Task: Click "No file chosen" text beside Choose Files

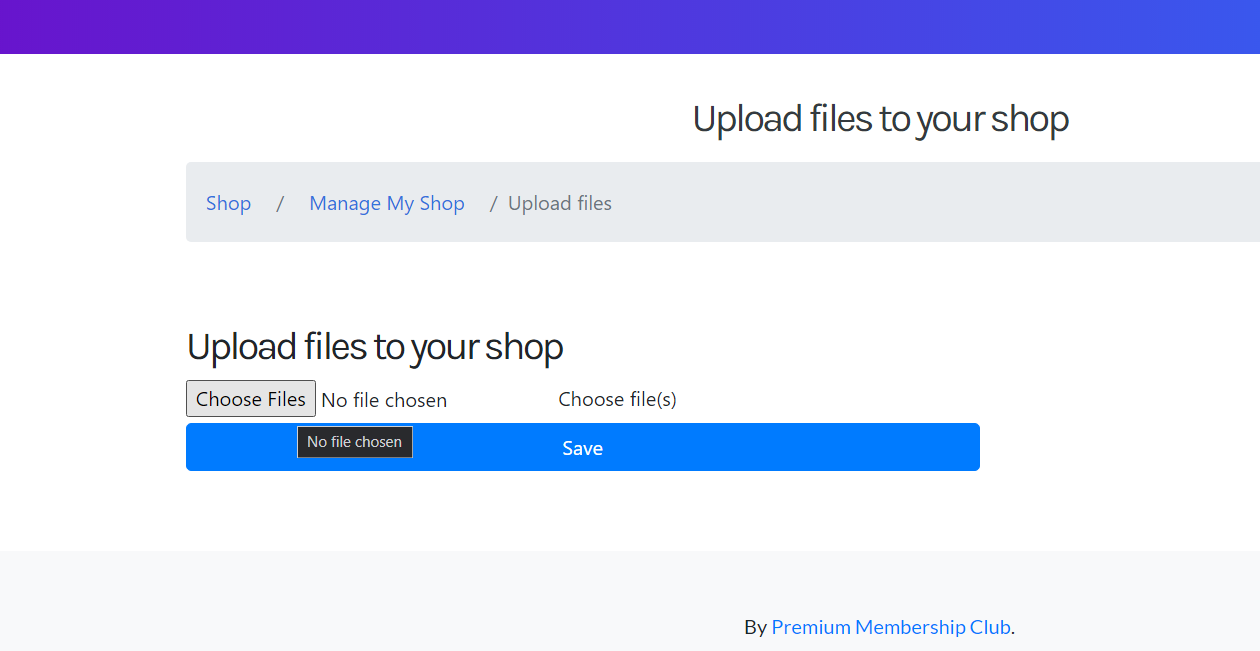Action: pos(384,400)
